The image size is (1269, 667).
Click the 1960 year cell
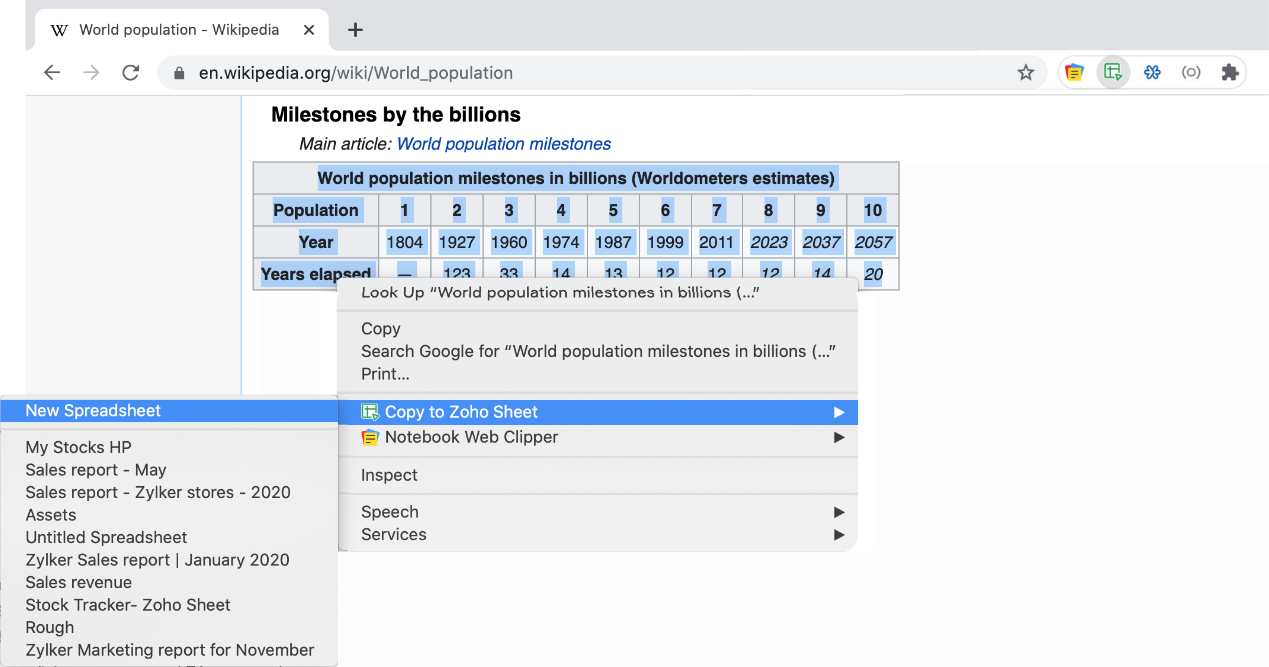point(509,242)
